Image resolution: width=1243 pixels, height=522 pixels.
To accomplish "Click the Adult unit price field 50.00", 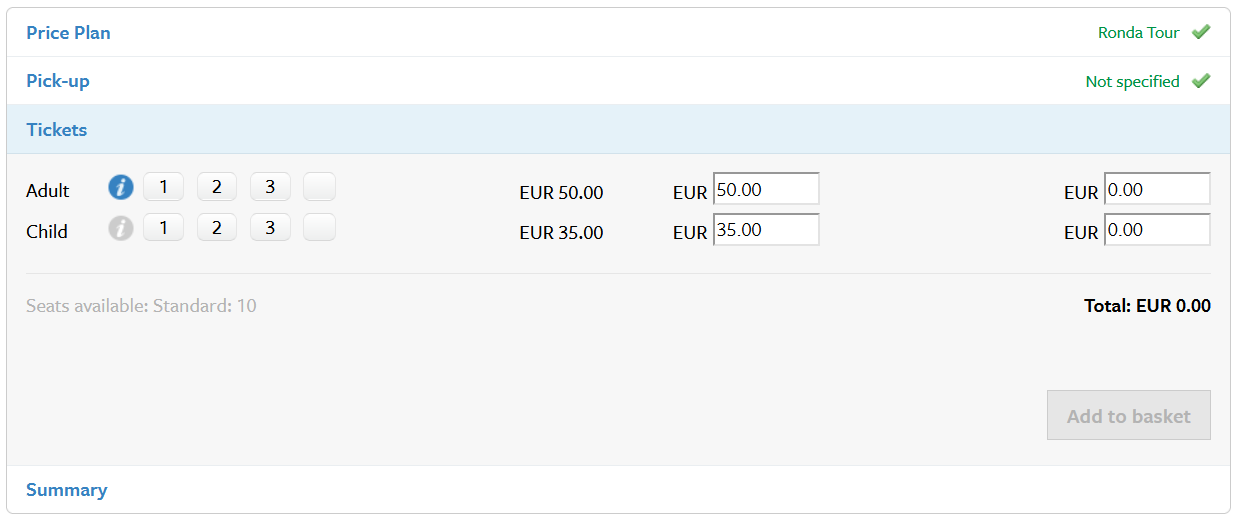I will (766, 189).
